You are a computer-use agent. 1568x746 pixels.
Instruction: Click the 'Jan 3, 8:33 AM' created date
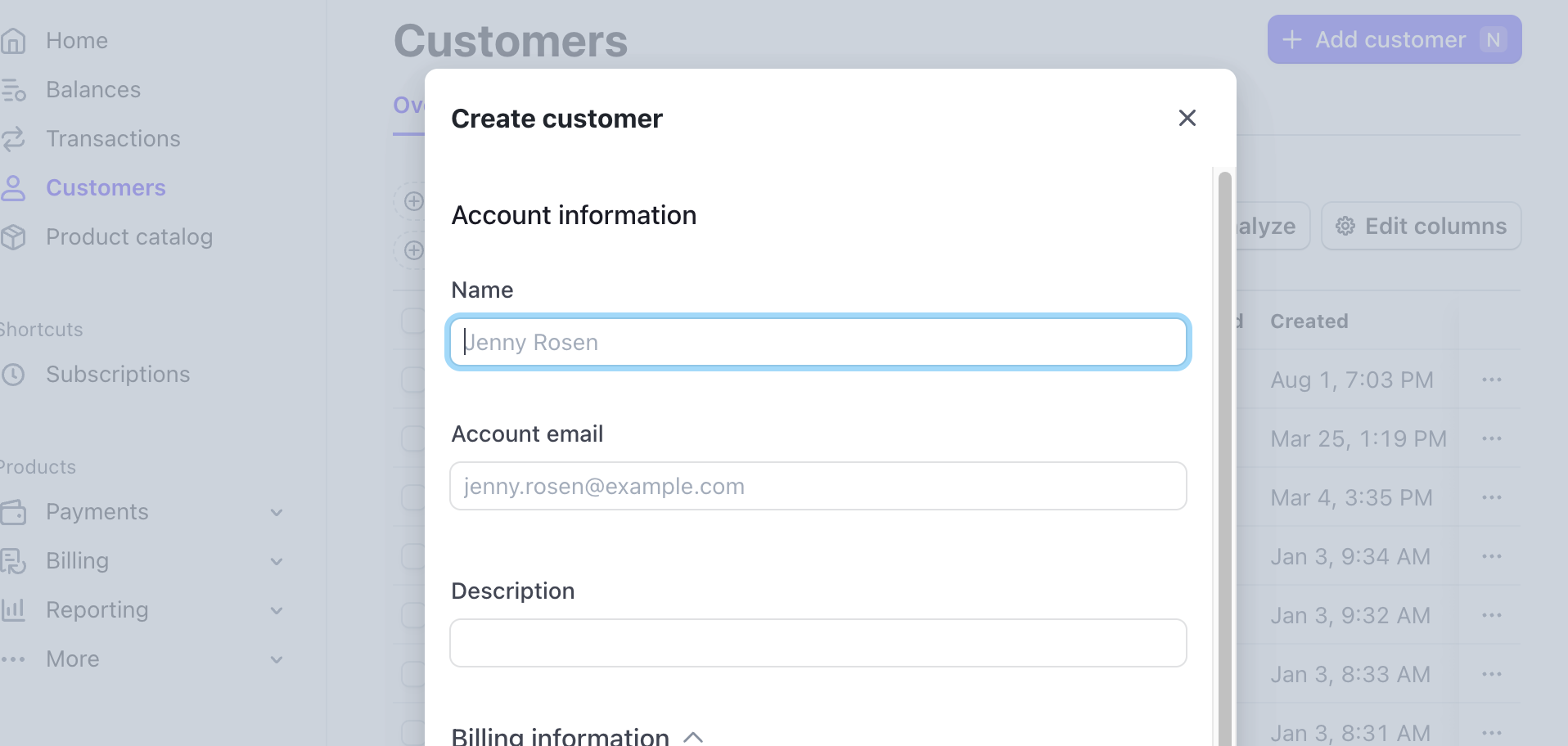1350,674
